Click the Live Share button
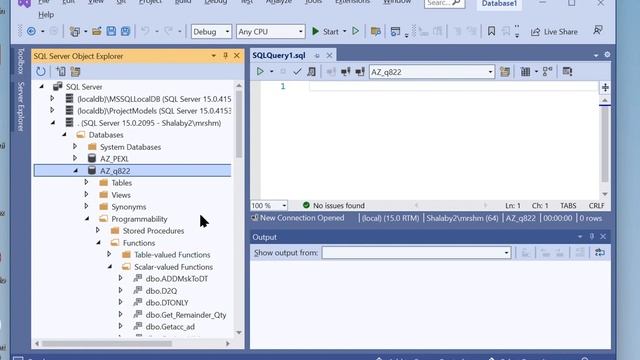The width and height of the screenshot is (640, 360). pyautogui.click(x=554, y=32)
